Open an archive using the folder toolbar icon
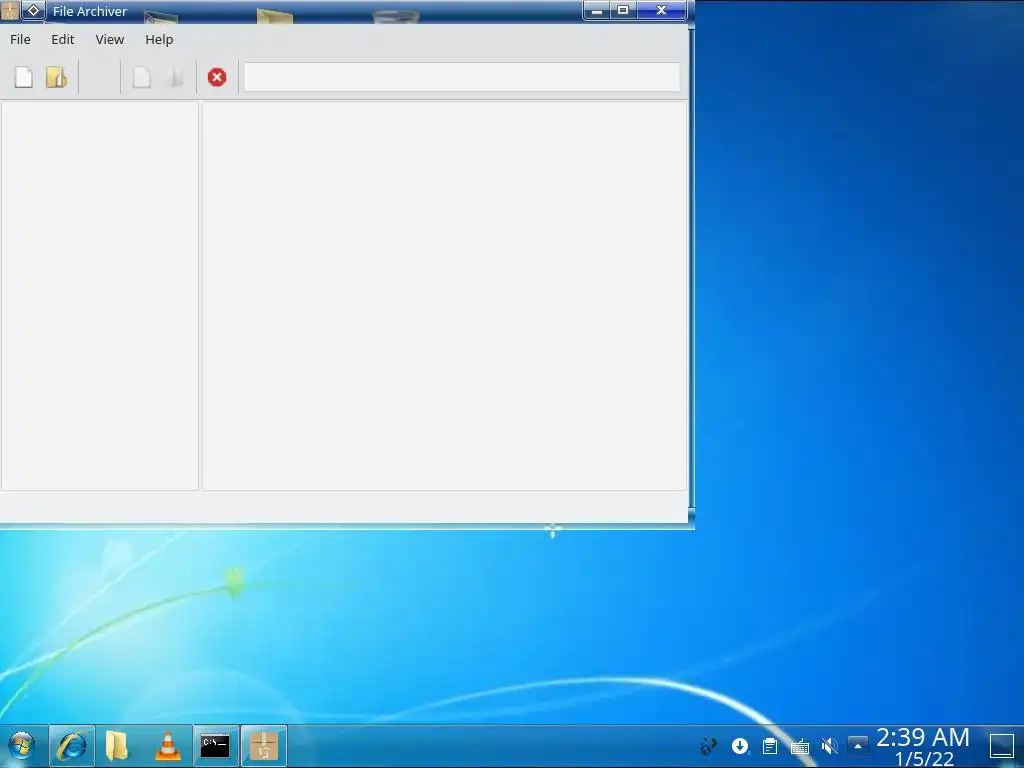This screenshot has height=768, width=1024. [x=56, y=77]
